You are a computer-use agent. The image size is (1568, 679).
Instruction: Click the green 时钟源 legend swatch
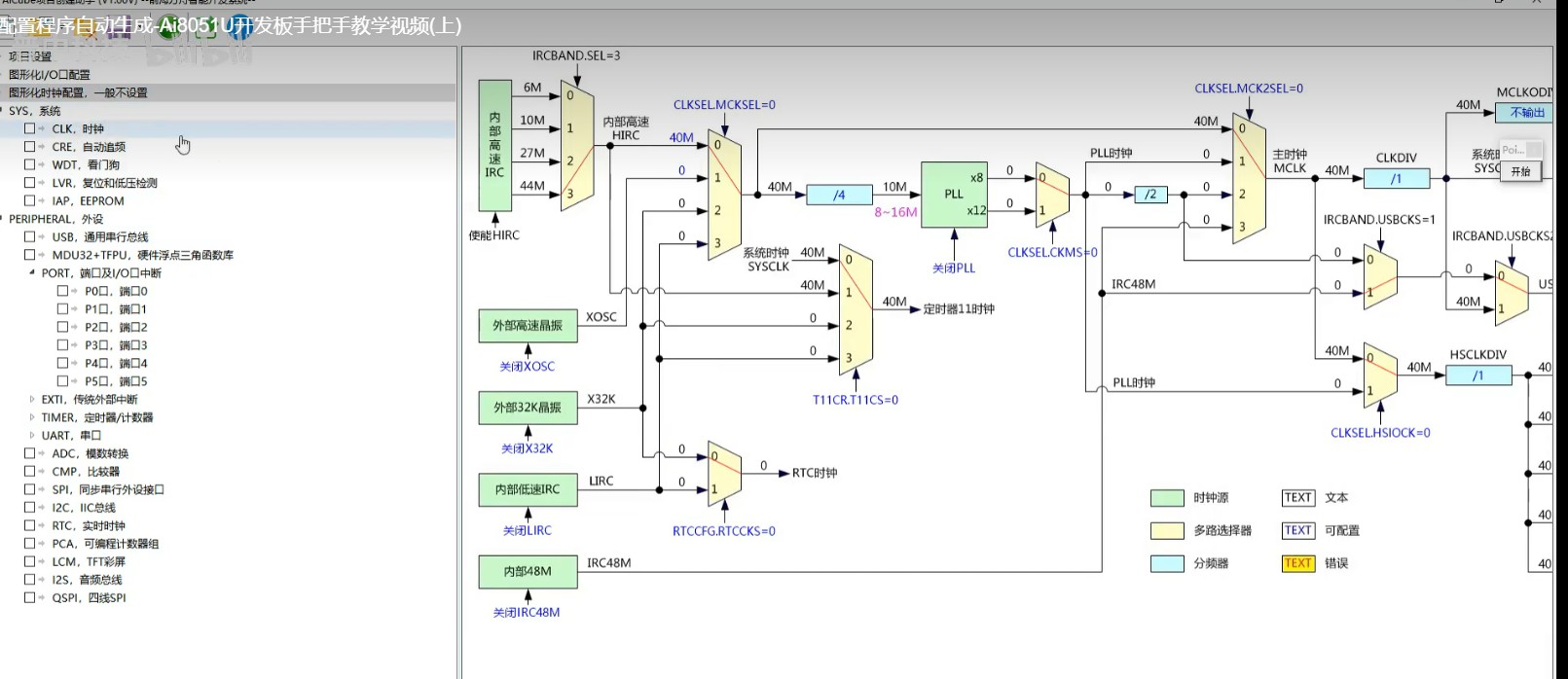tap(1166, 498)
